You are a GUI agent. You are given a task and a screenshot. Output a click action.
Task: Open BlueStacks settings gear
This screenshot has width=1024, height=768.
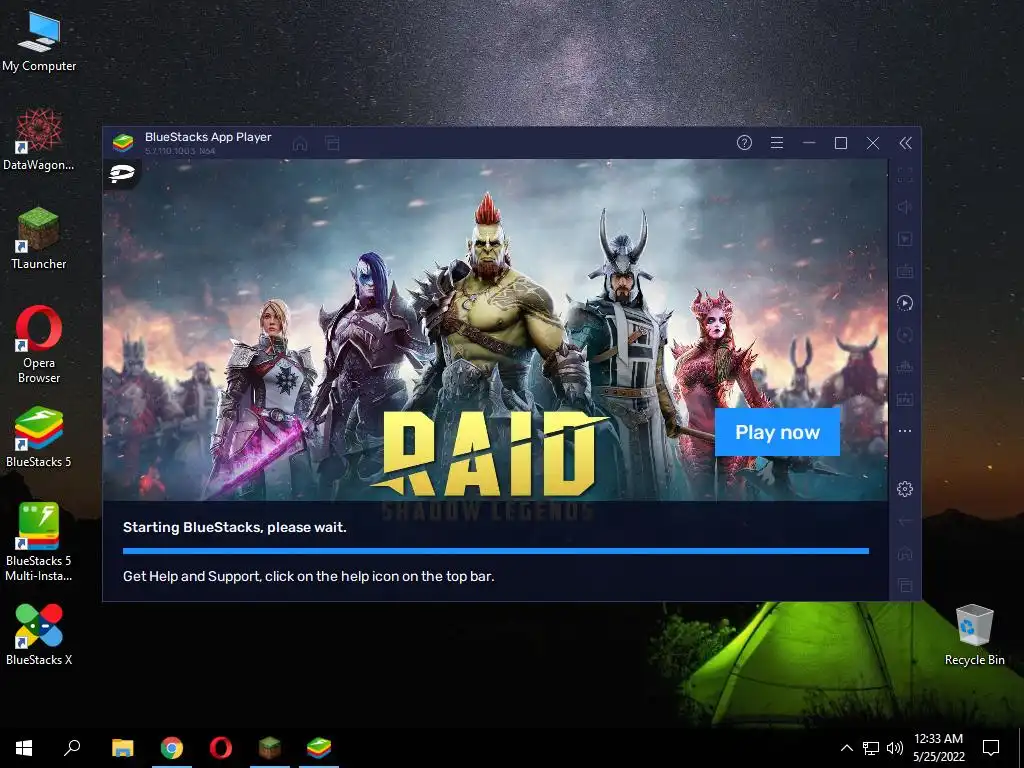904,488
